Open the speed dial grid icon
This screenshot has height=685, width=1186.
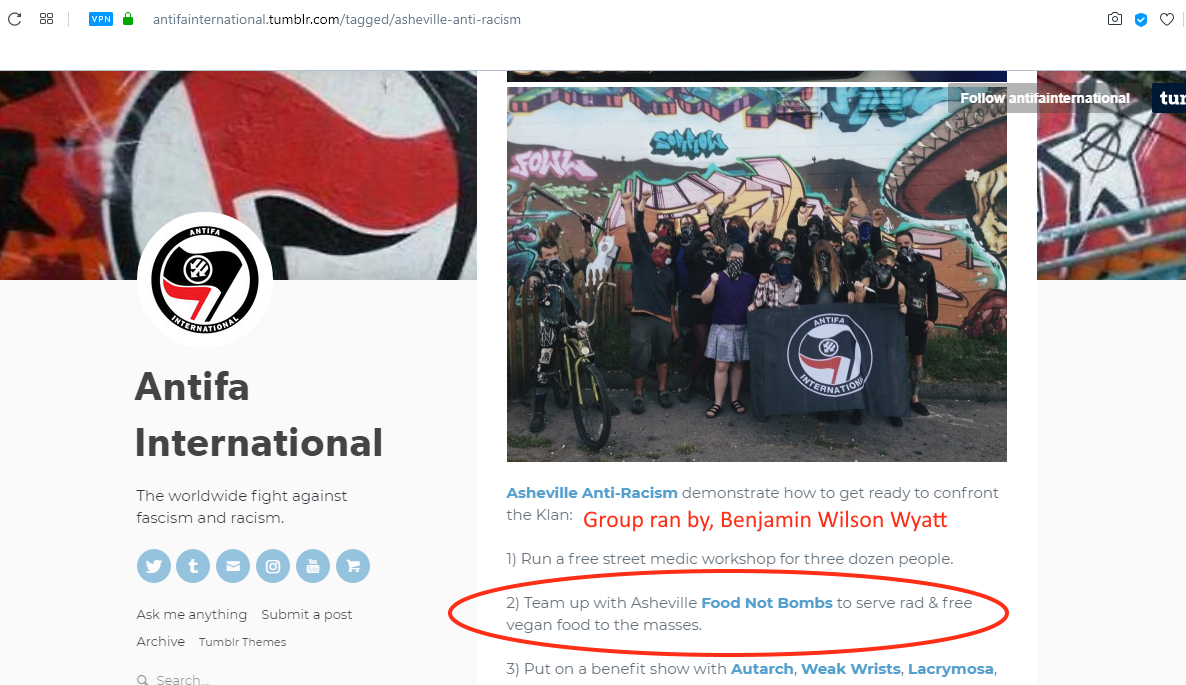(x=46, y=19)
